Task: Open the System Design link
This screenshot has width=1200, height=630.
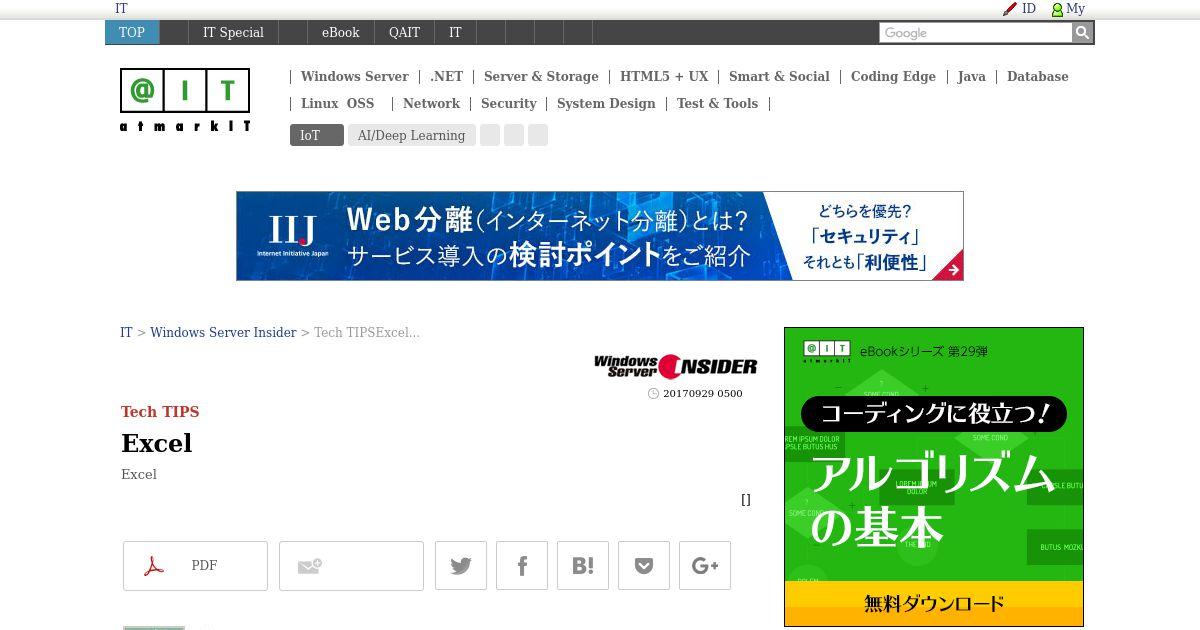Action: tap(606, 103)
